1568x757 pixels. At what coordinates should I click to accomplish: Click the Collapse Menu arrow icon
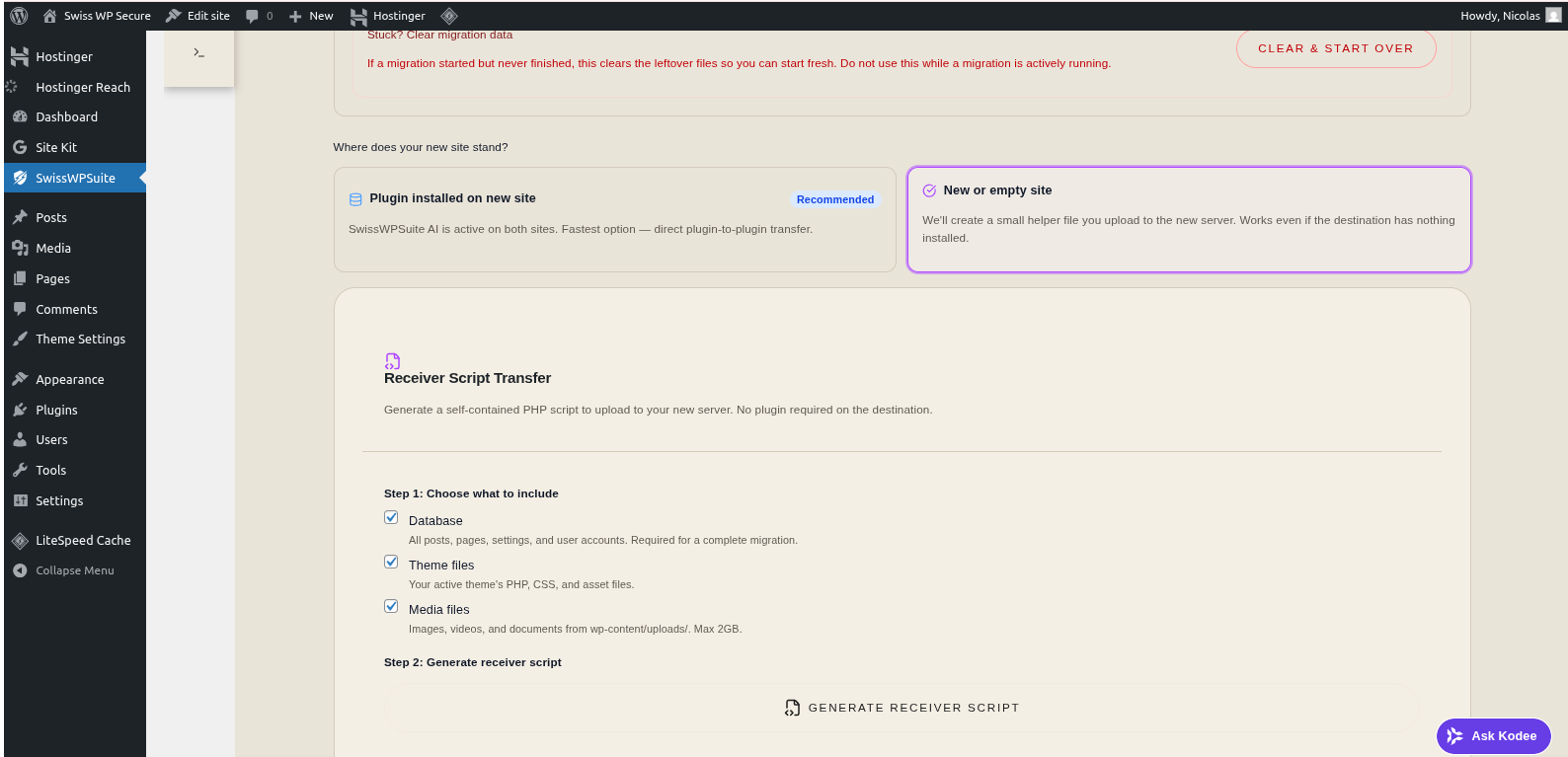pos(20,570)
